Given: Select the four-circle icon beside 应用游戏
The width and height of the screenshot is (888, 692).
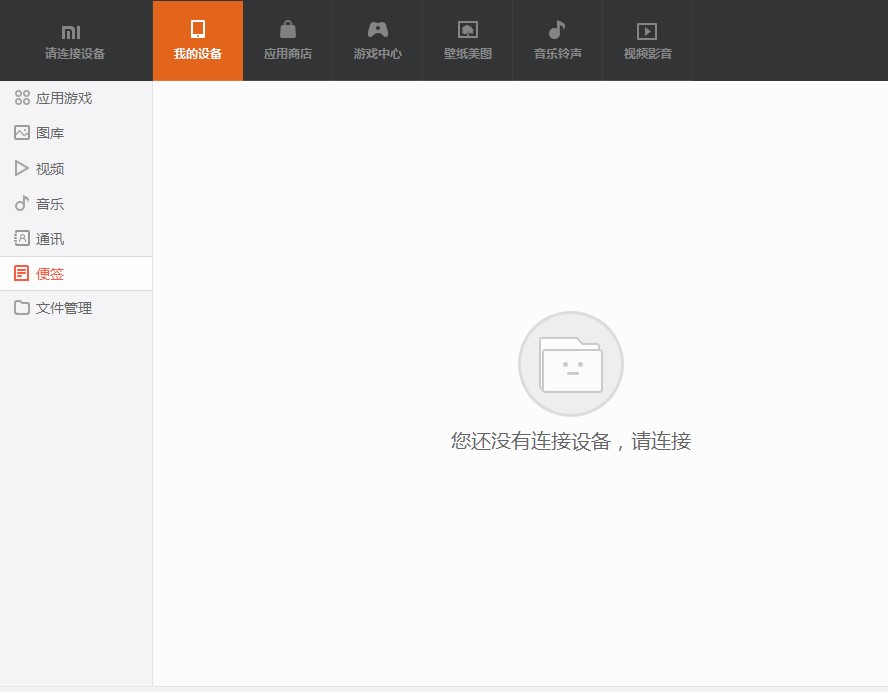Looking at the screenshot, I should (x=22, y=98).
